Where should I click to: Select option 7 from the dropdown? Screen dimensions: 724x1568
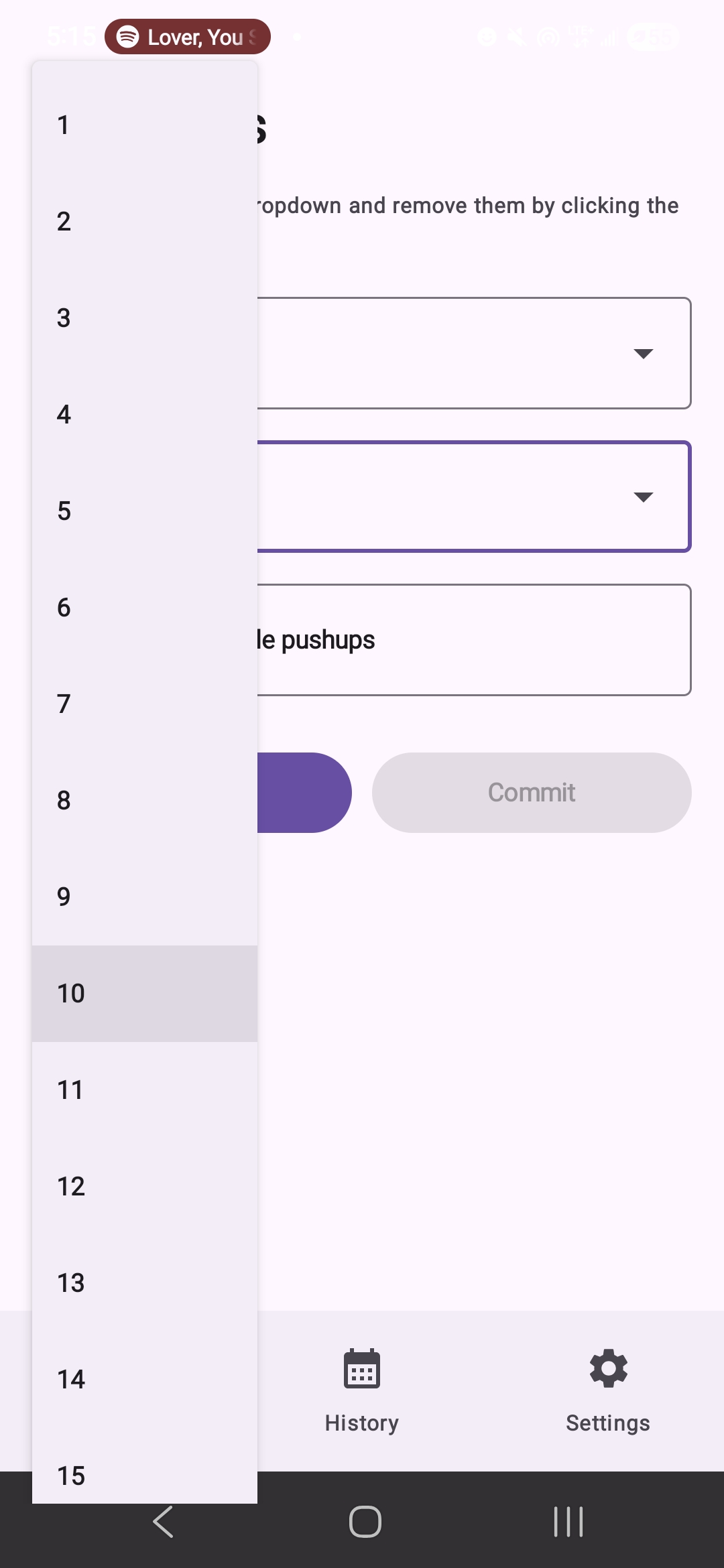click(145, 704)
